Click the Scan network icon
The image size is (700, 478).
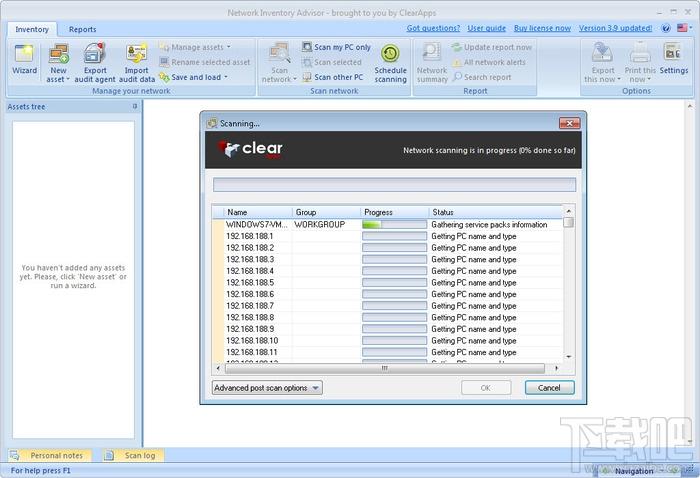click(279, 54)
